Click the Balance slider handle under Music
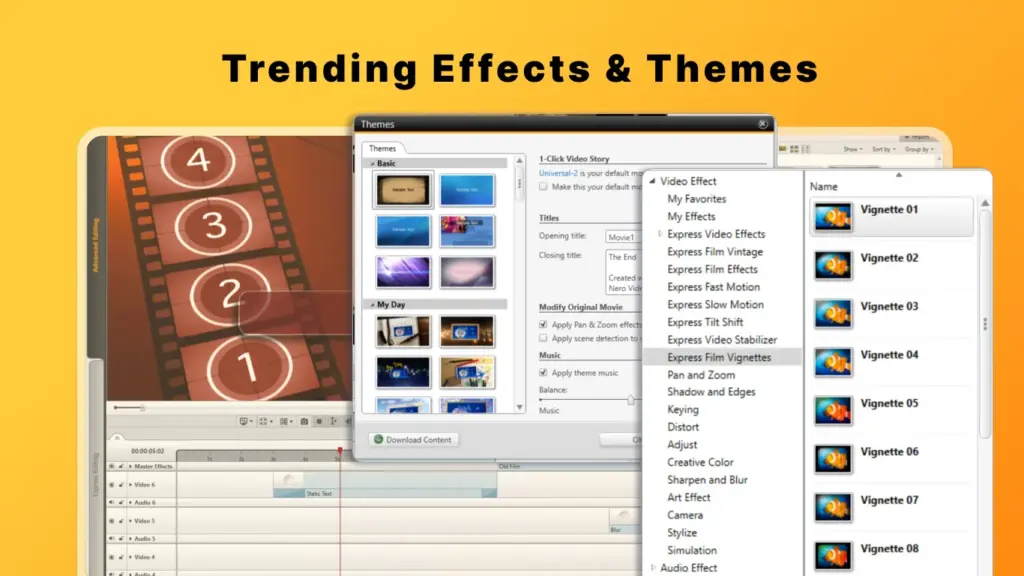Screen dimensions: 1024x576 [x=630, y=400]
